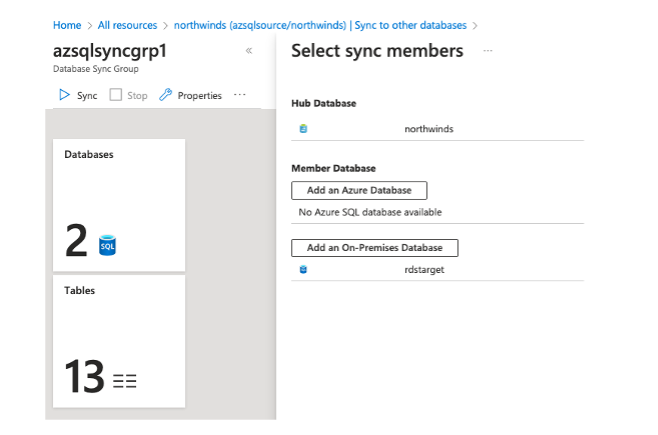The width and height of the screenshot is (658, 435).
Task: Click the azsqlsyncgrp1 title
Action: coord(110,51)
